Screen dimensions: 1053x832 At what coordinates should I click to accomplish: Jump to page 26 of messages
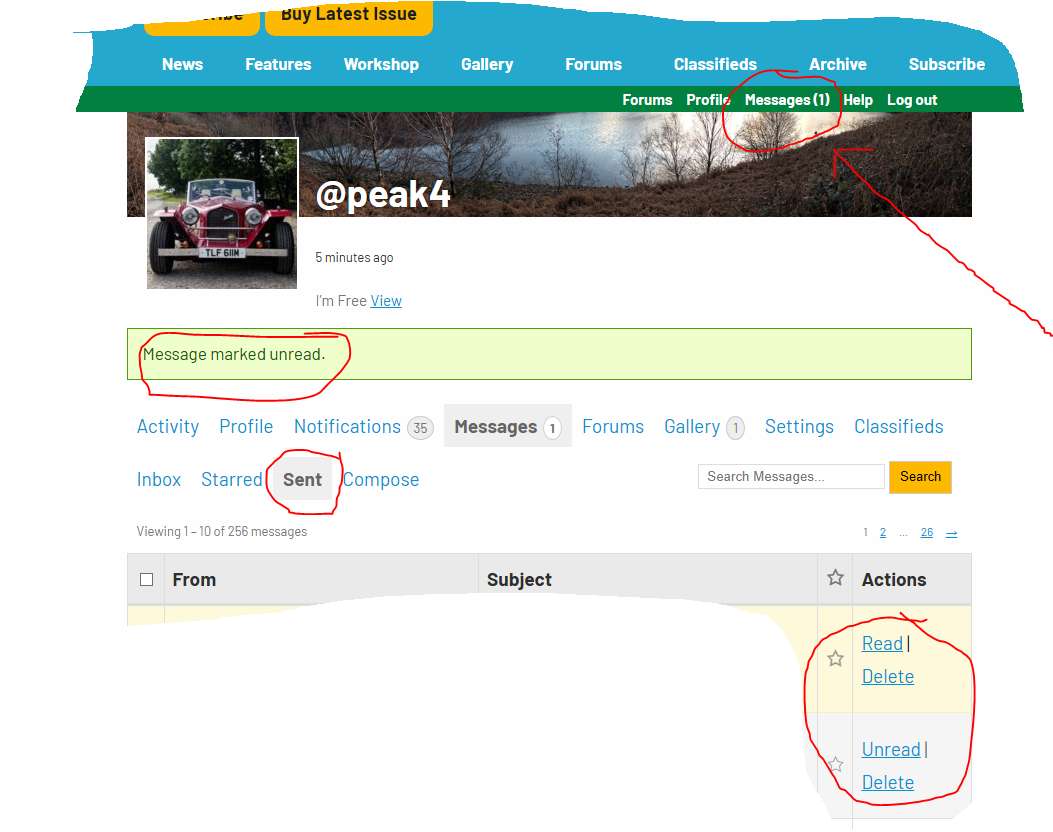coord(927,533)
